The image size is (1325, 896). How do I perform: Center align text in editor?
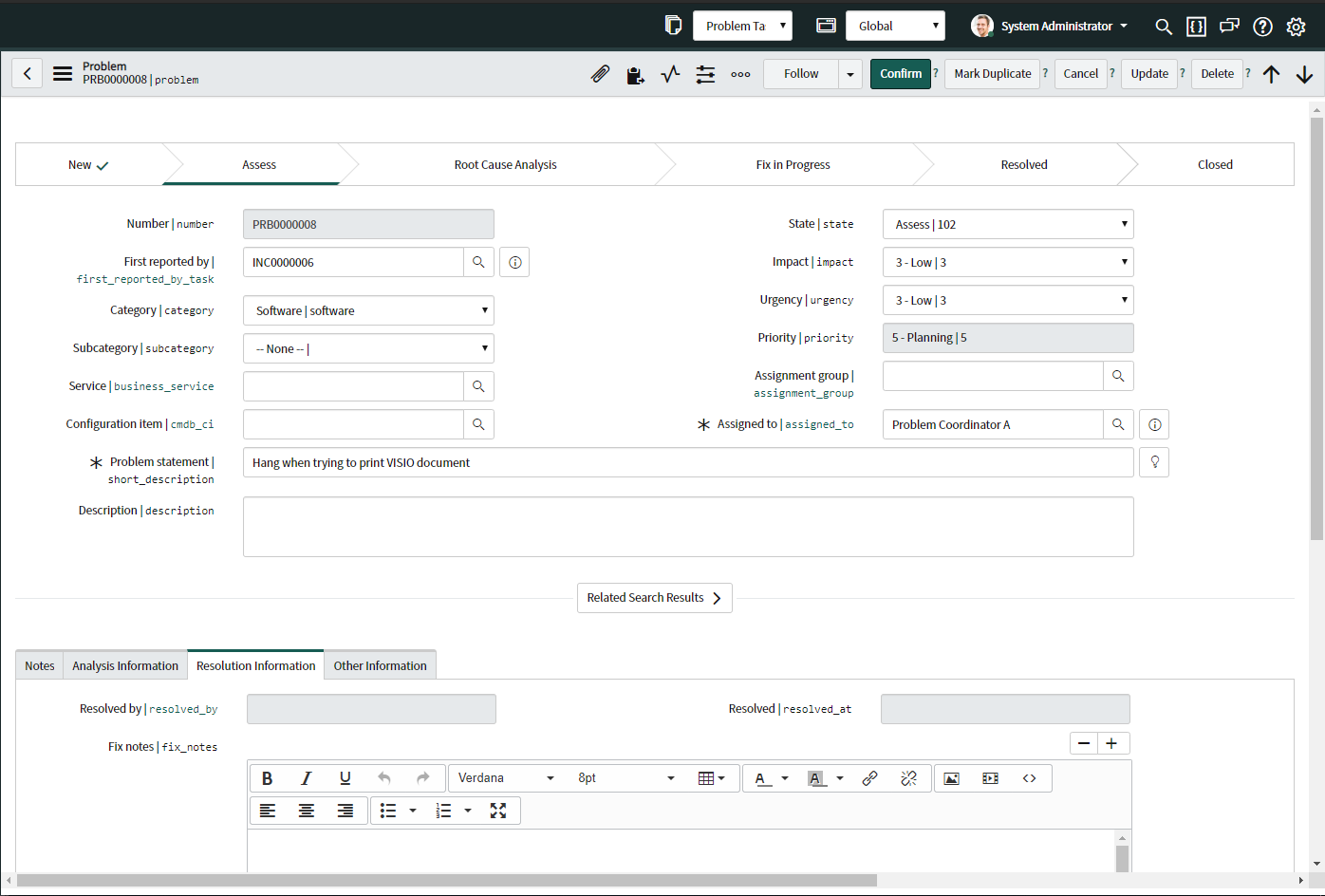tap(306, 811)
